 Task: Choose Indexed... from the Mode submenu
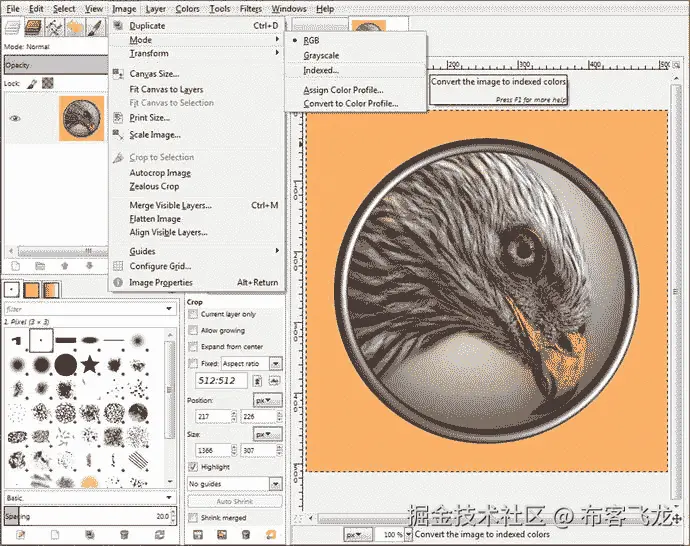click(321, 71)
